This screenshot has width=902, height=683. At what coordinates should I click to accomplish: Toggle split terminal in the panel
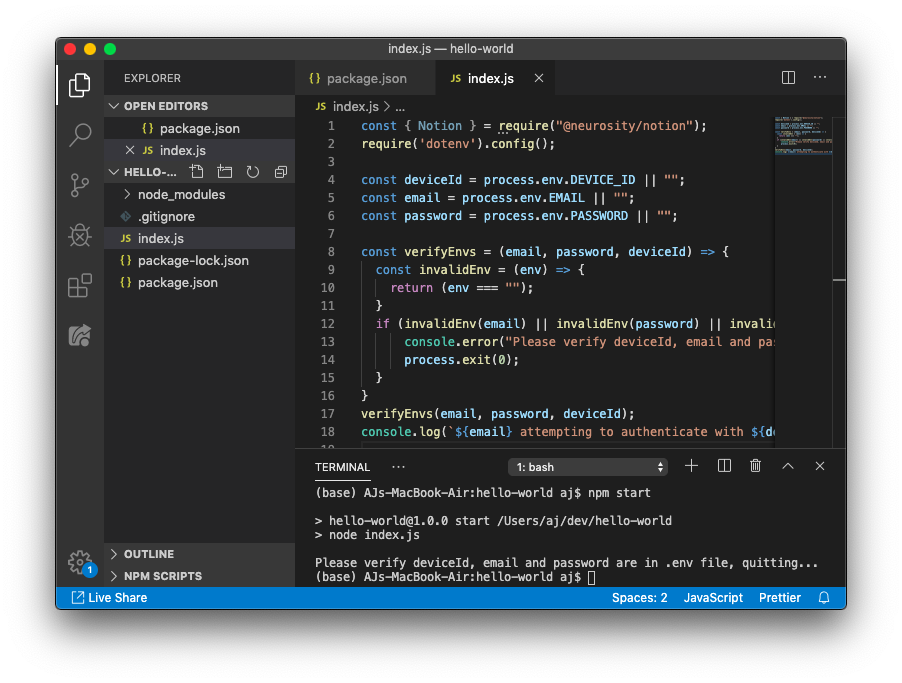click(x=724, y=466)
